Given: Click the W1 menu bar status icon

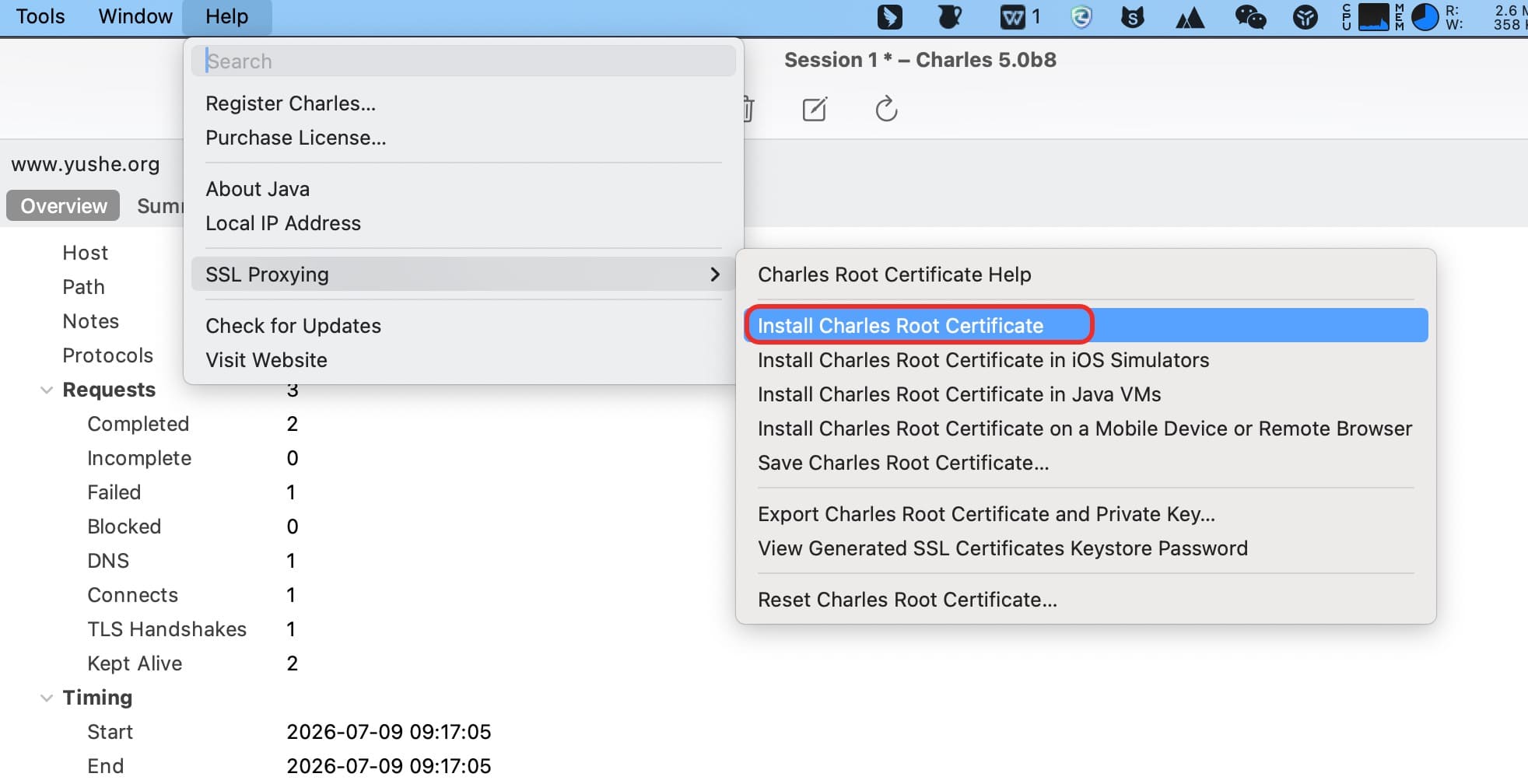Looking at the screenshot, I should tap(1020, 17).
